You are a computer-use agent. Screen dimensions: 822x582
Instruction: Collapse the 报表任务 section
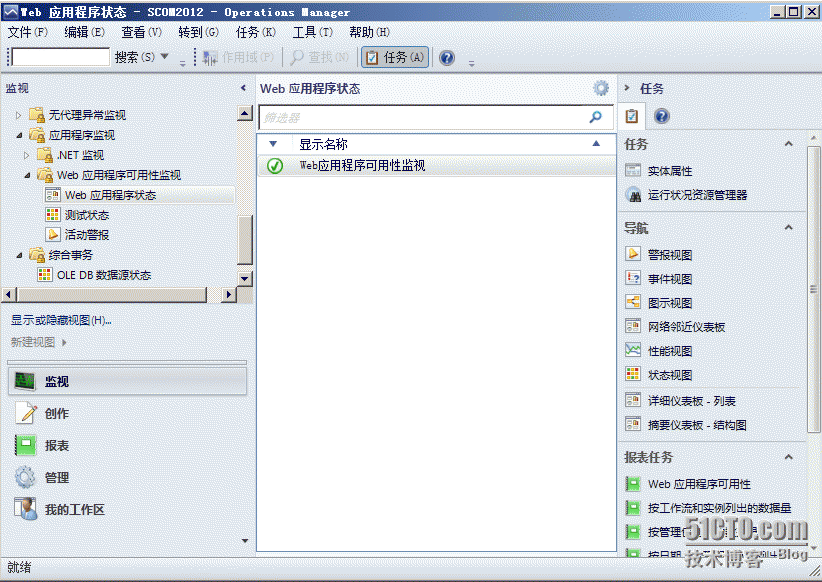tap(788, 457)
